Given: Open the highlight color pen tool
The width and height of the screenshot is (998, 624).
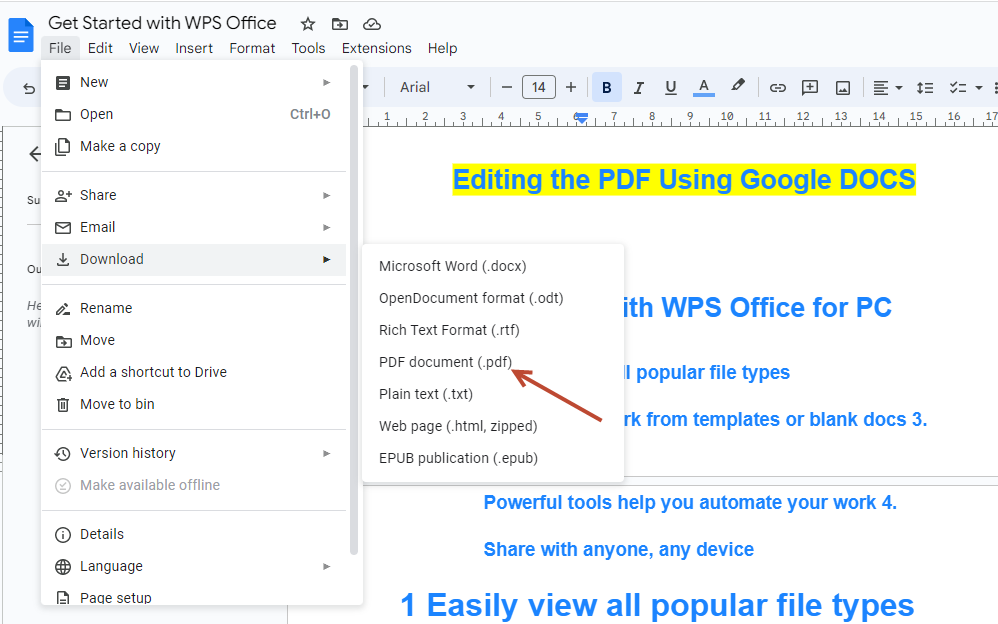Looking at the screenshot, I should tap(738, 85).
